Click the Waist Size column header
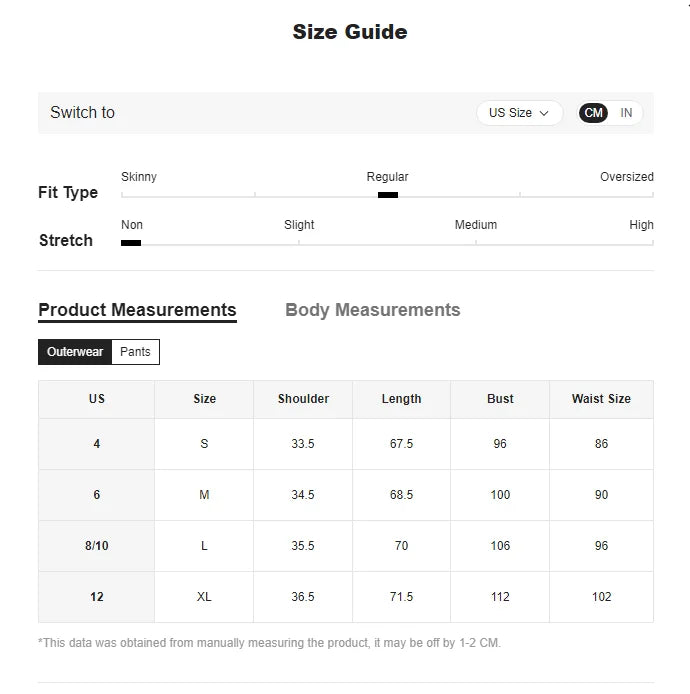The height and width of the screenshot is (694, 690). 601,399
